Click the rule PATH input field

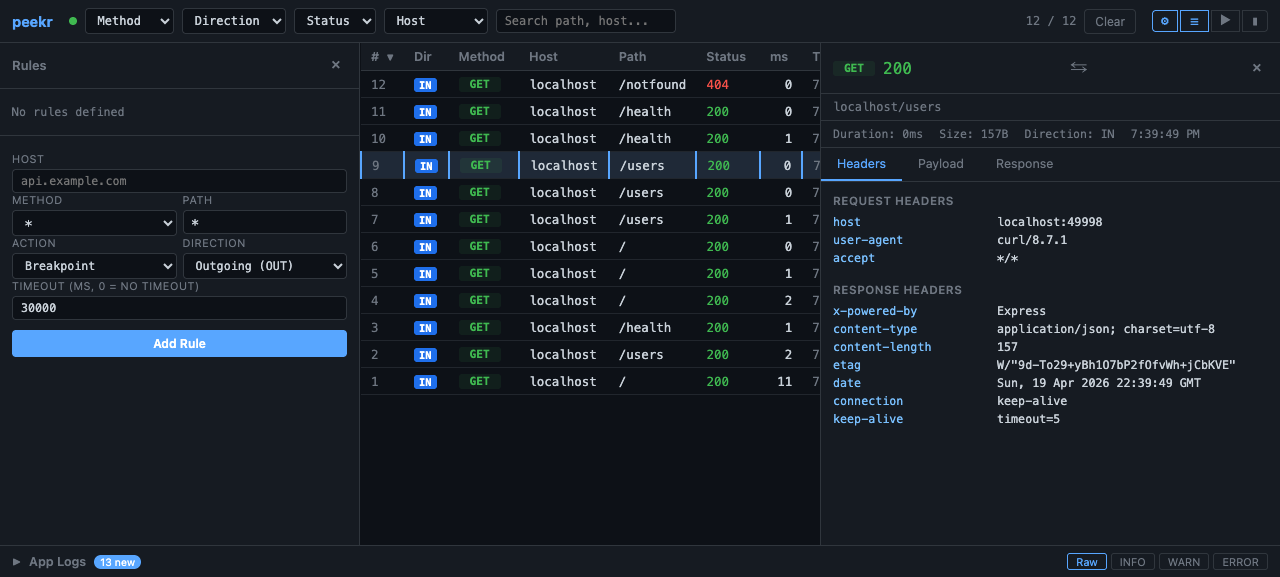point(265,223)
